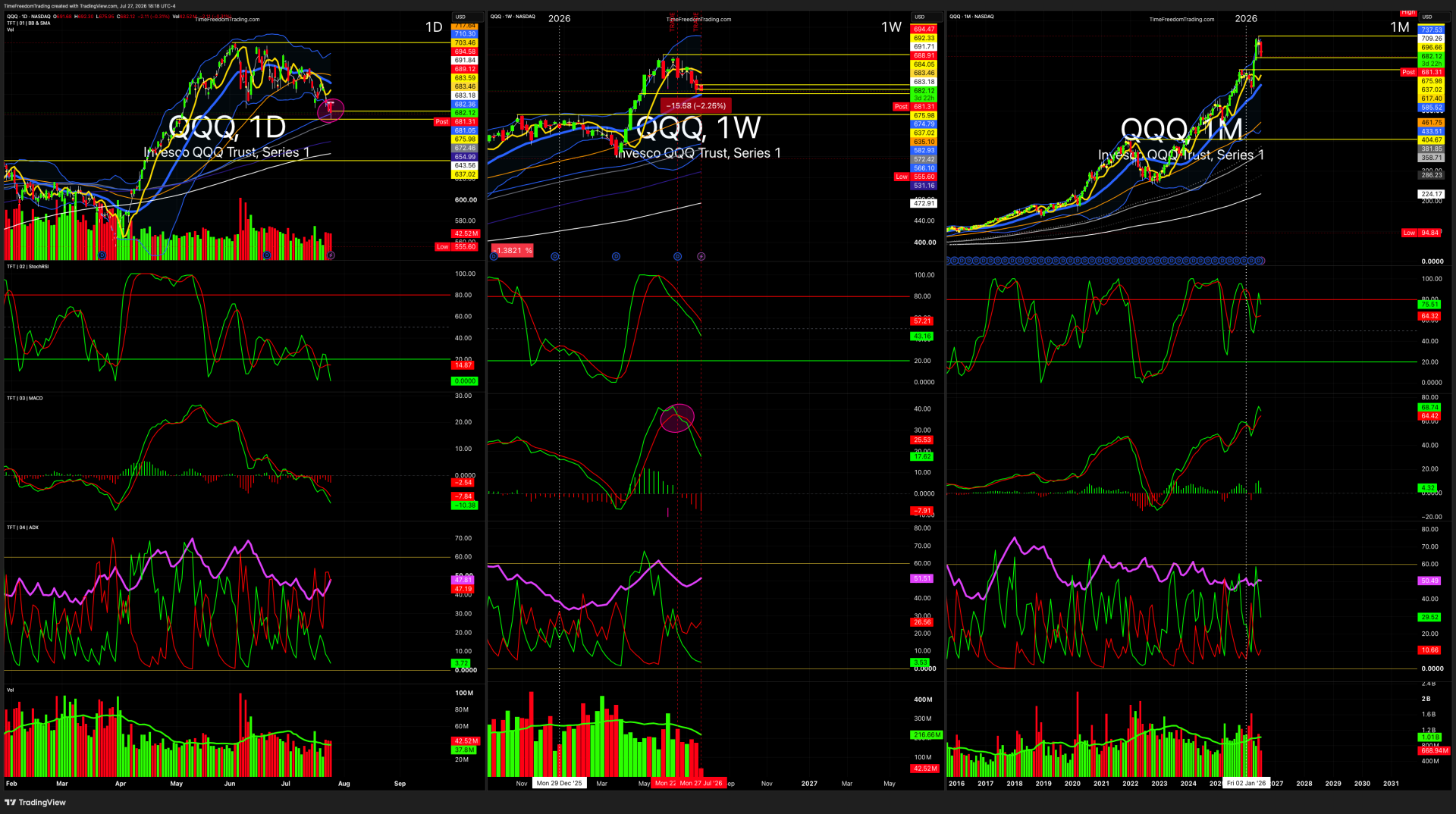Click the 688.91 price label on the weekly chart
The width and height of the screenshot is (1456, 814).
924,56
